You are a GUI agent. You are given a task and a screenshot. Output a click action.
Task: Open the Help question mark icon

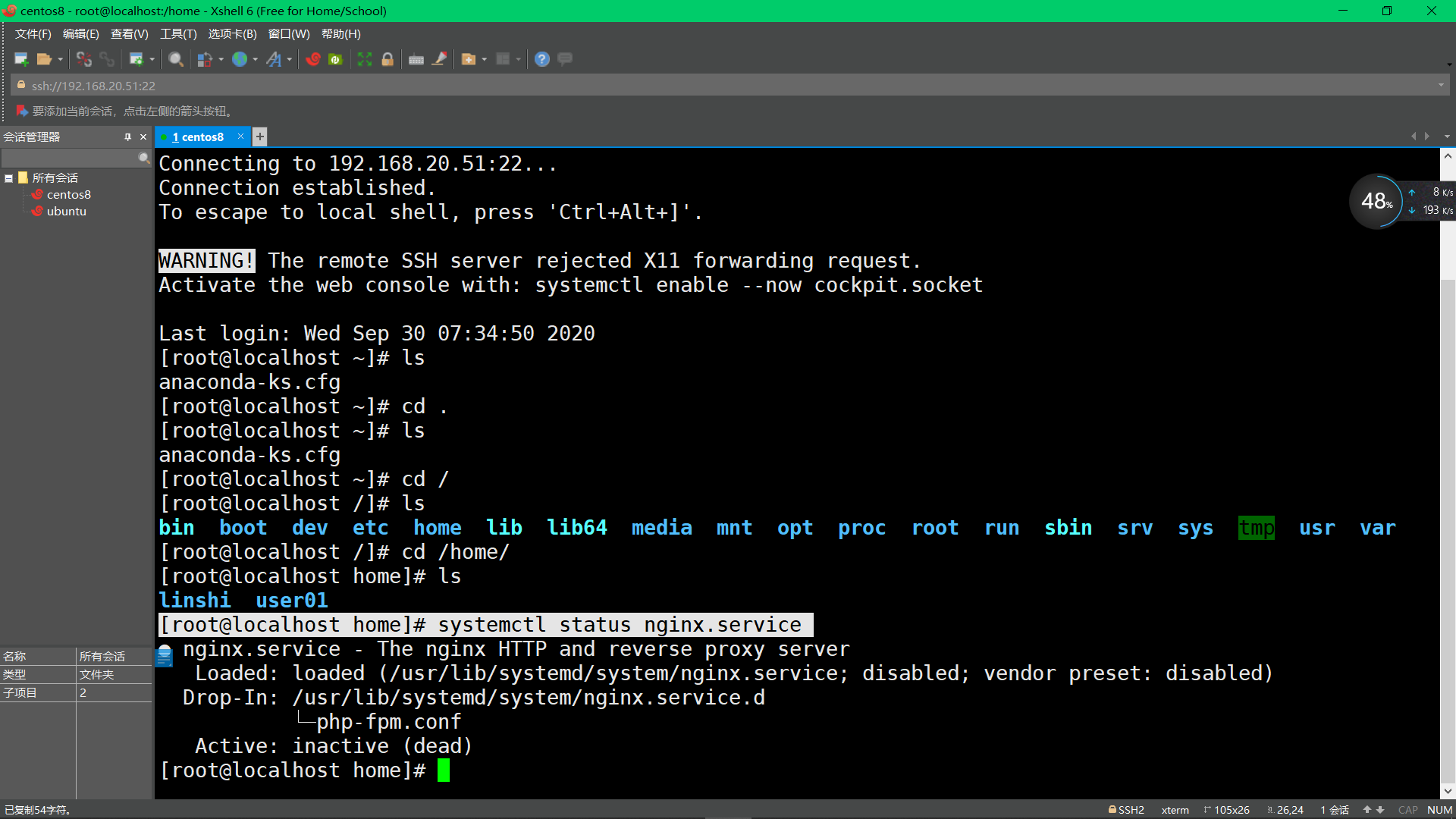click(542, 59)
